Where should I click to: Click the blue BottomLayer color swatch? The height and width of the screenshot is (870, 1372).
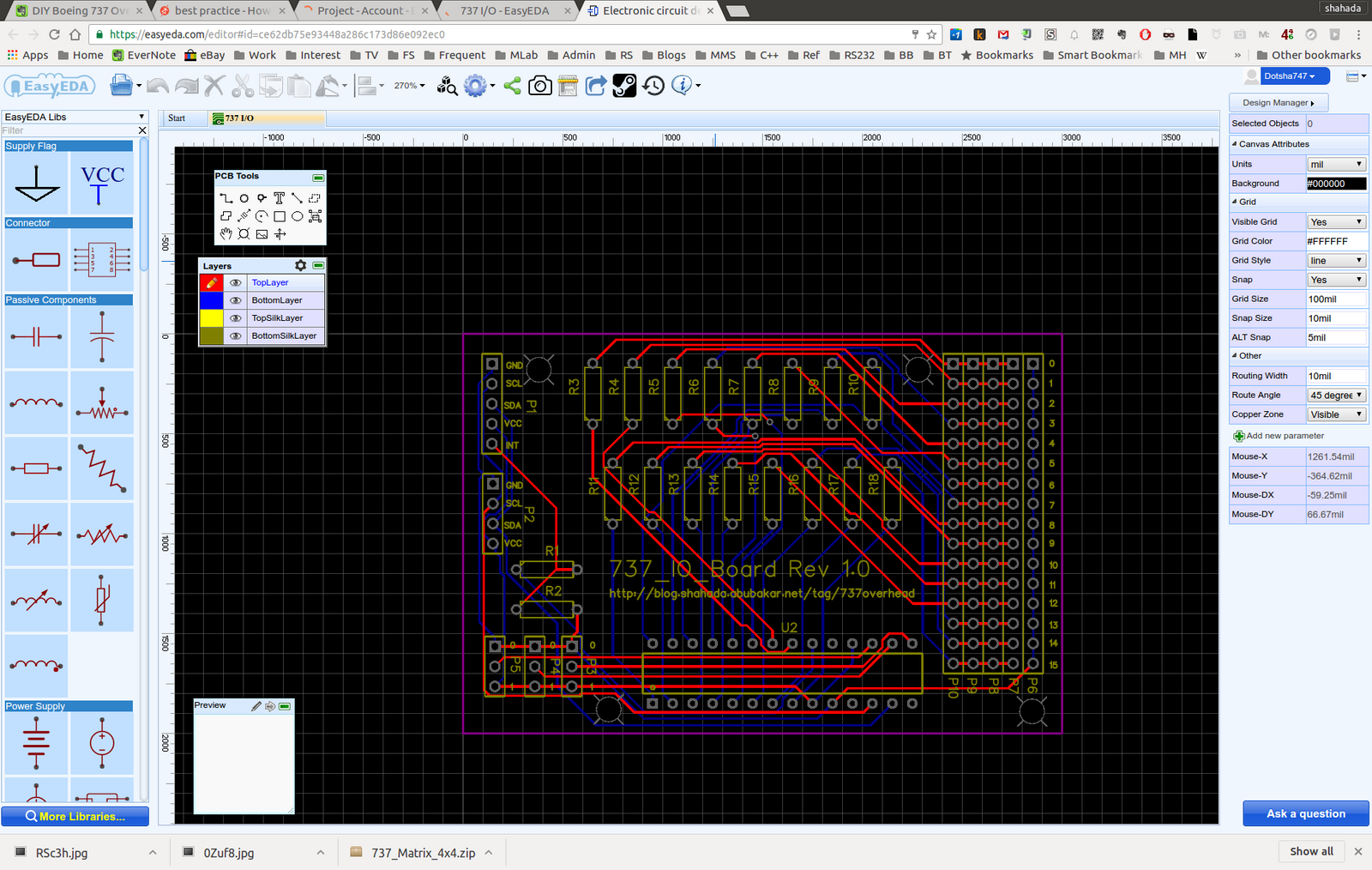coord(211,300)
